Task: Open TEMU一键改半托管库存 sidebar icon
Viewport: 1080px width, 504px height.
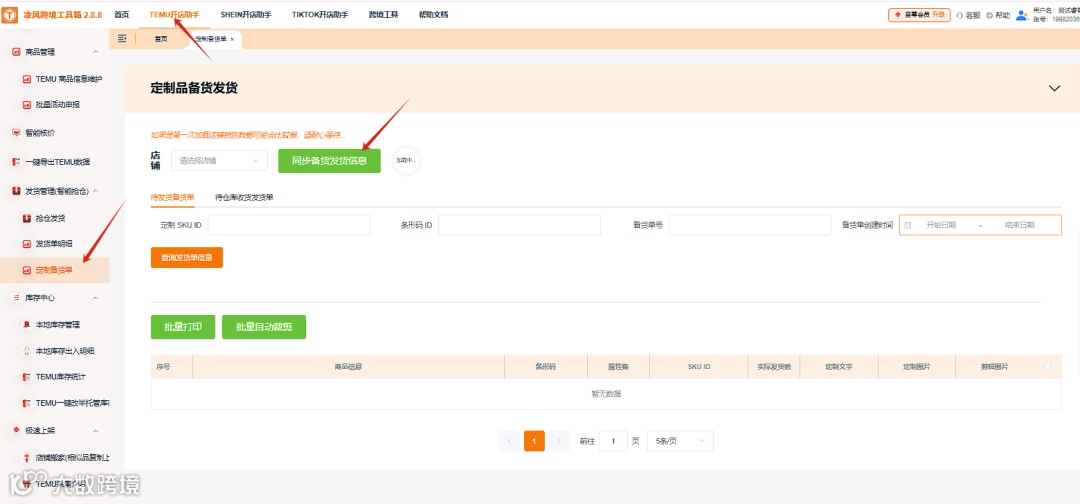Action: tap(27, 403)
